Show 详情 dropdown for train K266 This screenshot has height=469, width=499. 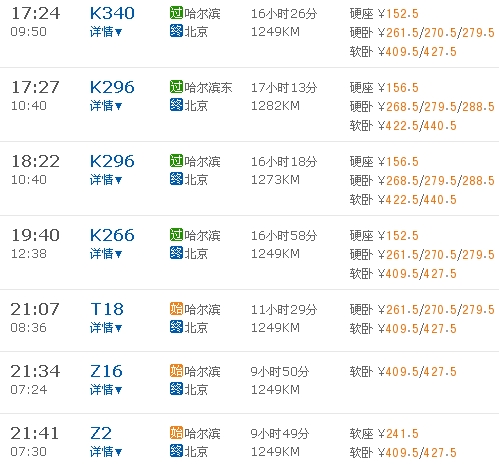(106, 254)
